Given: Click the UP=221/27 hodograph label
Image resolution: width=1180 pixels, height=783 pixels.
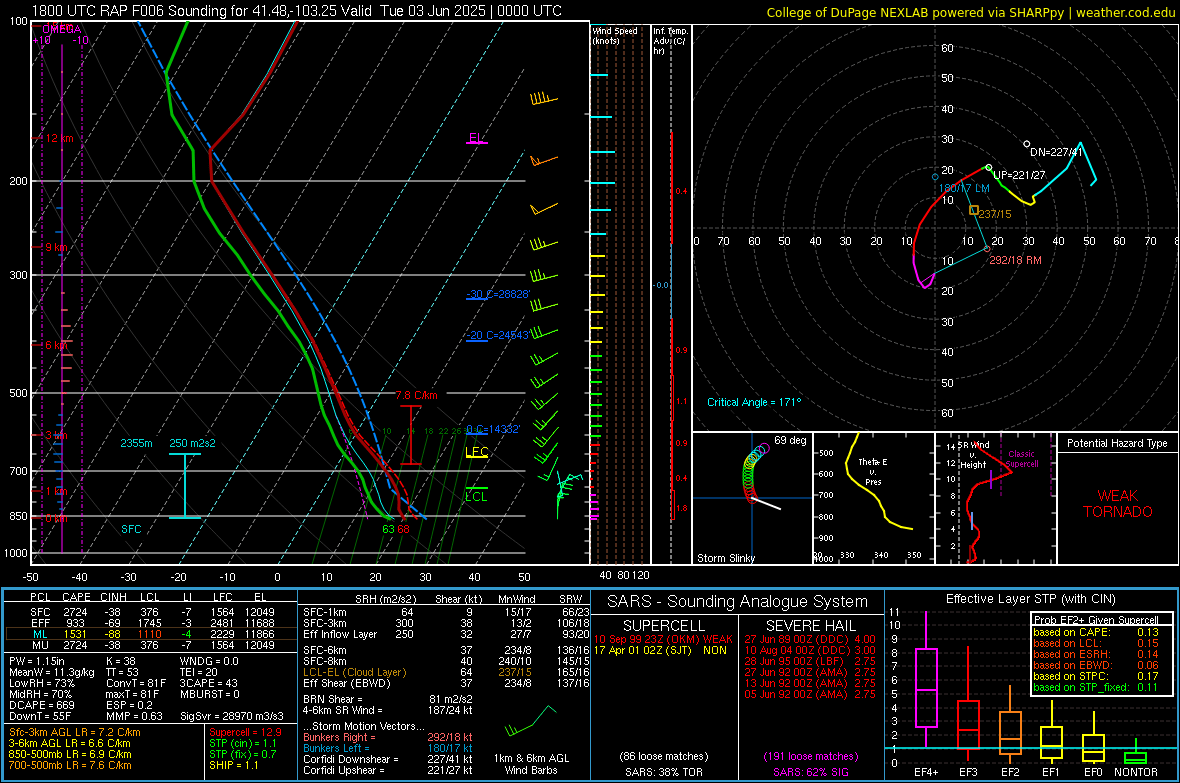Looking at the screenshot, I should pos(1019,175).
